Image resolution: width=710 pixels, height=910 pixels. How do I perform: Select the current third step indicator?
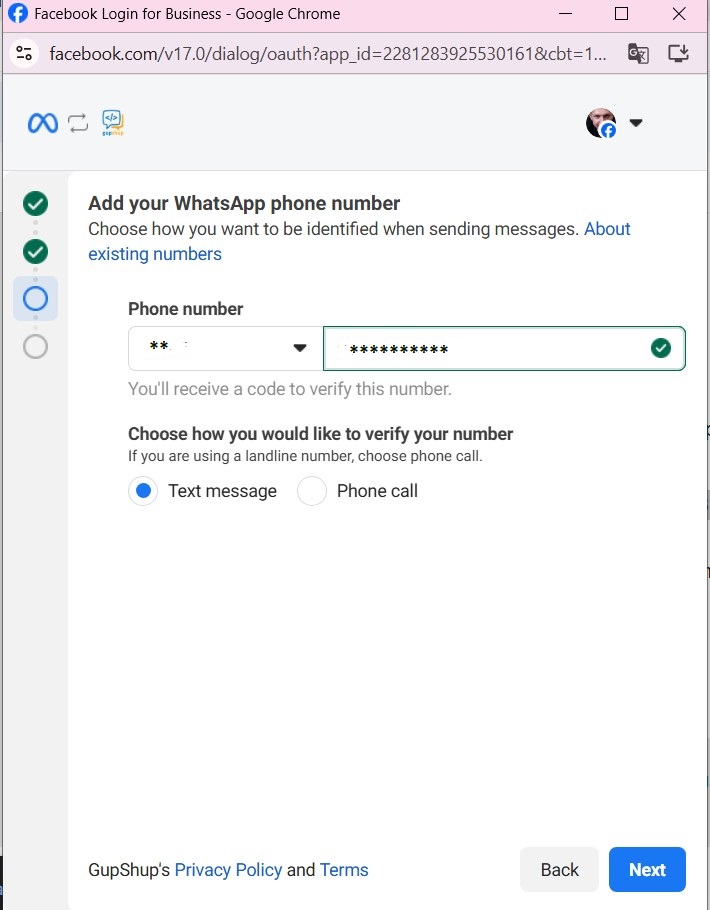(35, 298)
